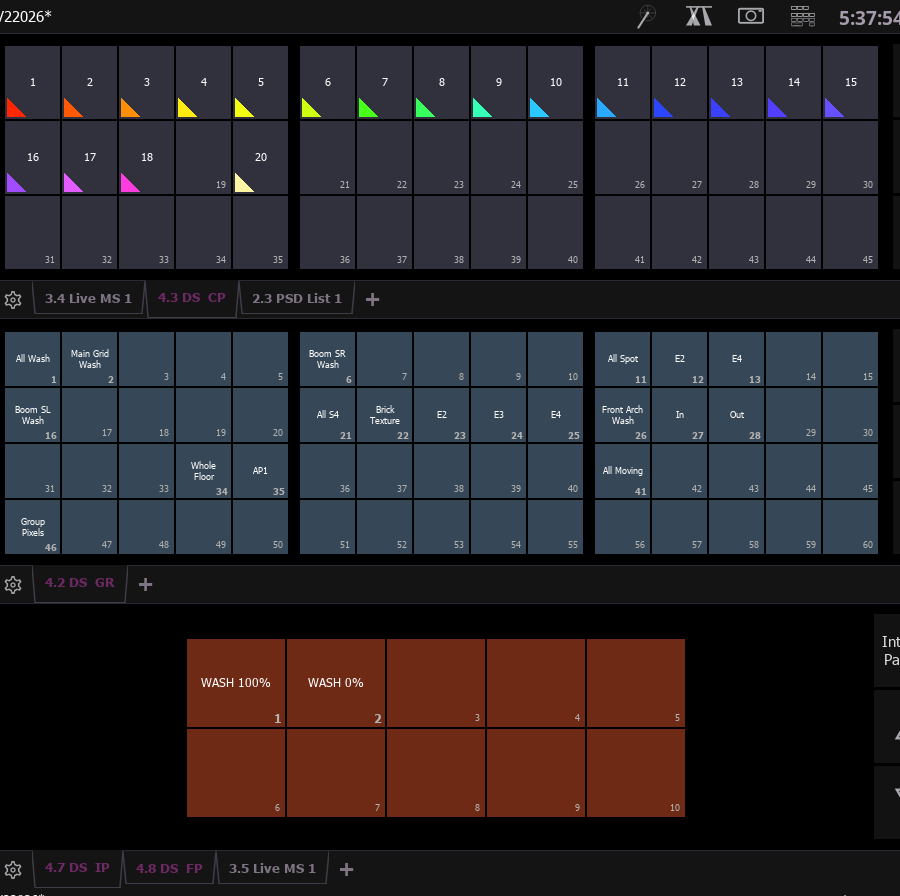Click the Magic Sheet compass icon
The height and width of the screenshot is (896, 900).
point(699,16)
